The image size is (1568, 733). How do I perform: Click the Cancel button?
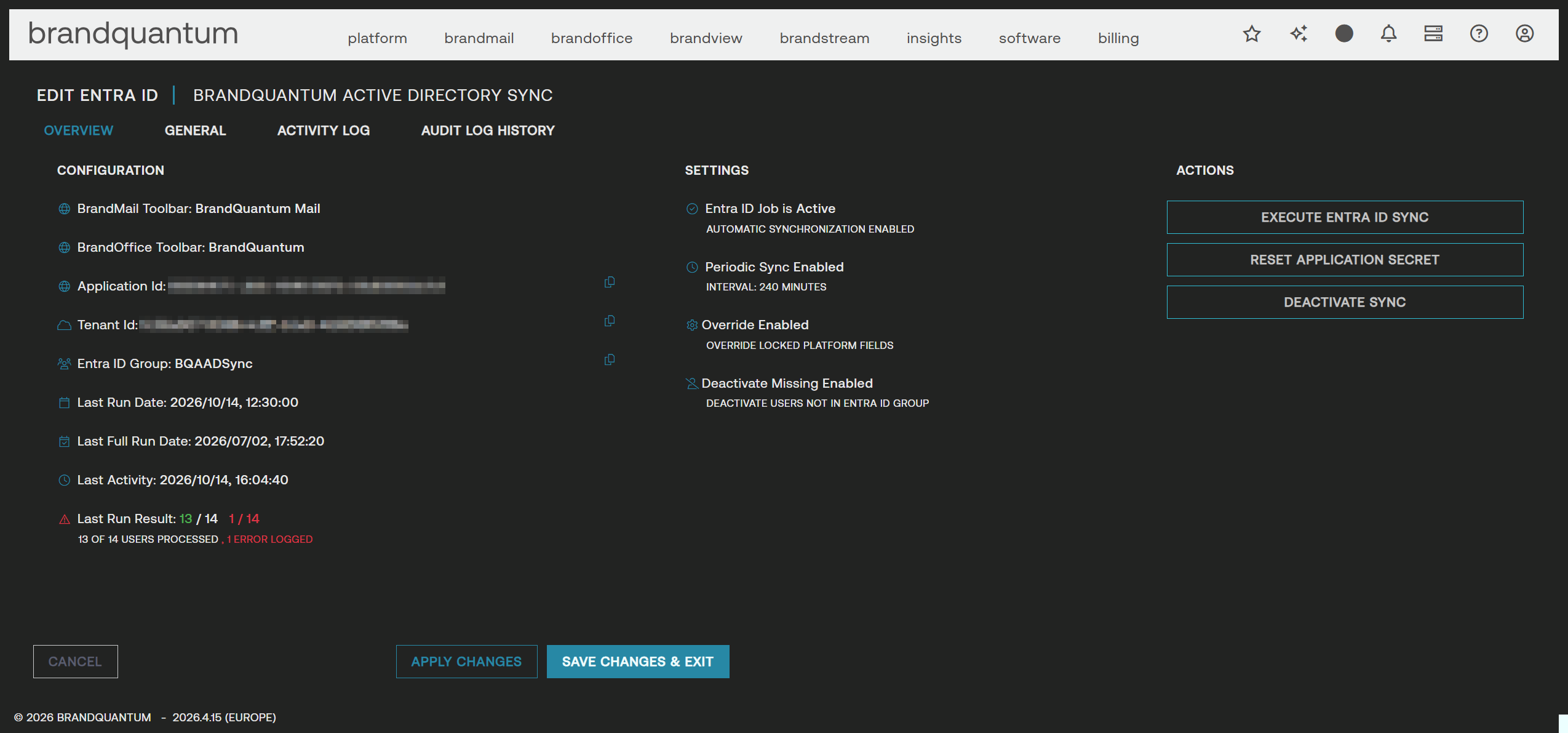click(x=75, y=662)
